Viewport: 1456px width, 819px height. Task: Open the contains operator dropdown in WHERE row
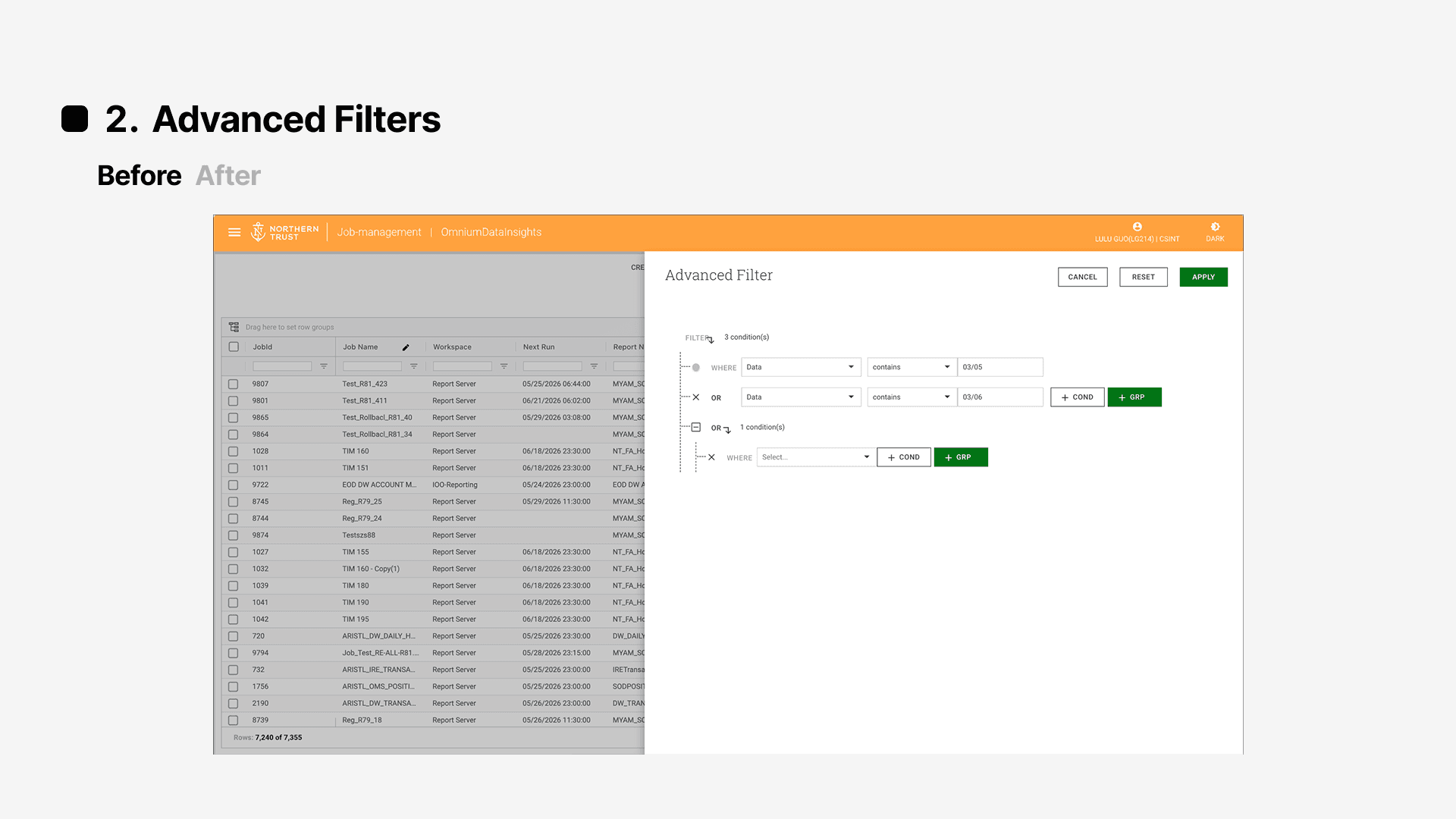(x=912, y=367)
